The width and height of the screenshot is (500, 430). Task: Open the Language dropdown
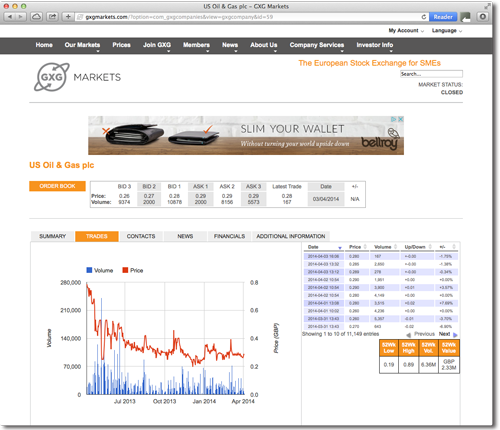pos(447,30)
